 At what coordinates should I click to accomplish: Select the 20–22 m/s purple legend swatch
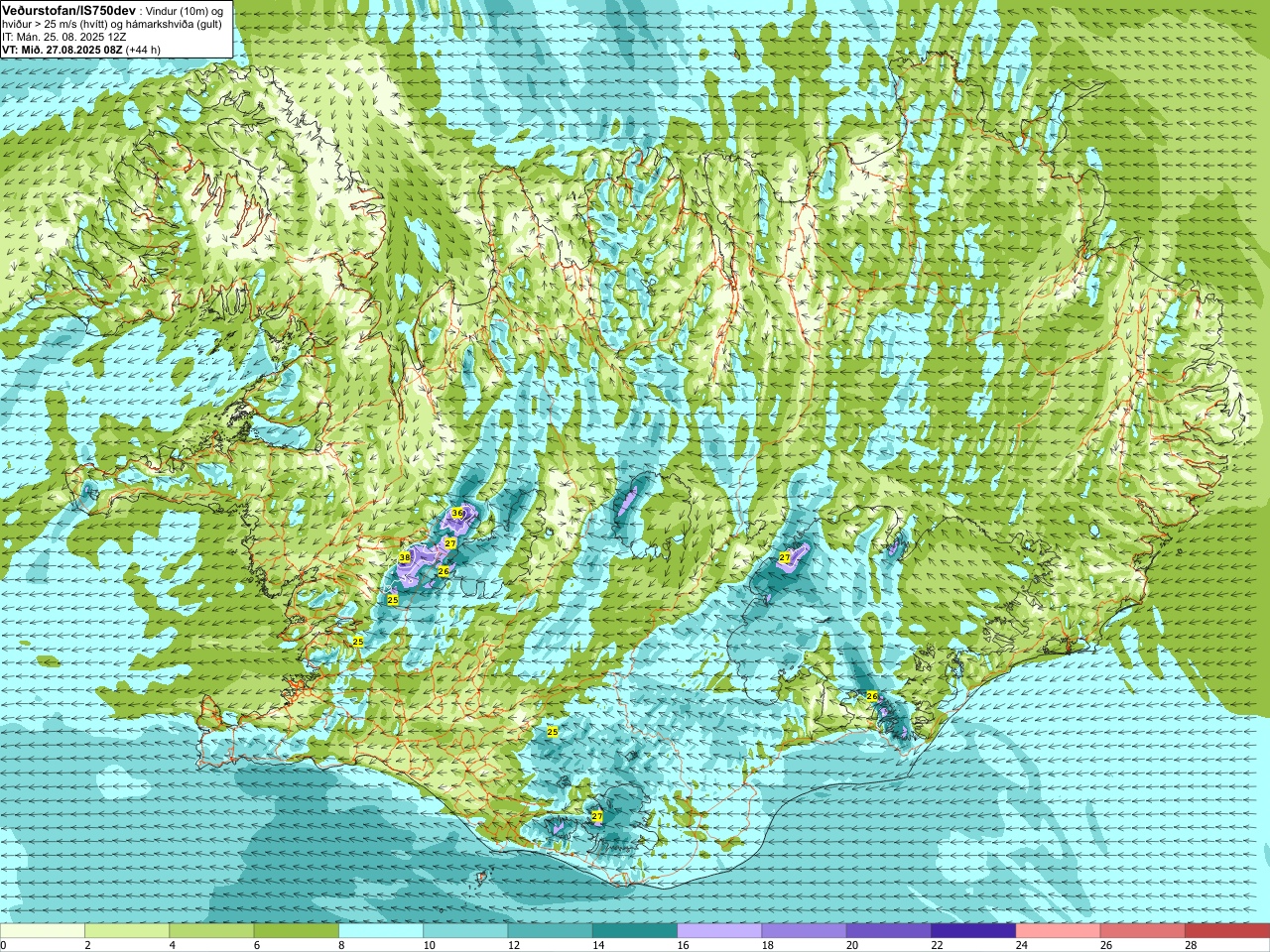(x=889, y=931)
